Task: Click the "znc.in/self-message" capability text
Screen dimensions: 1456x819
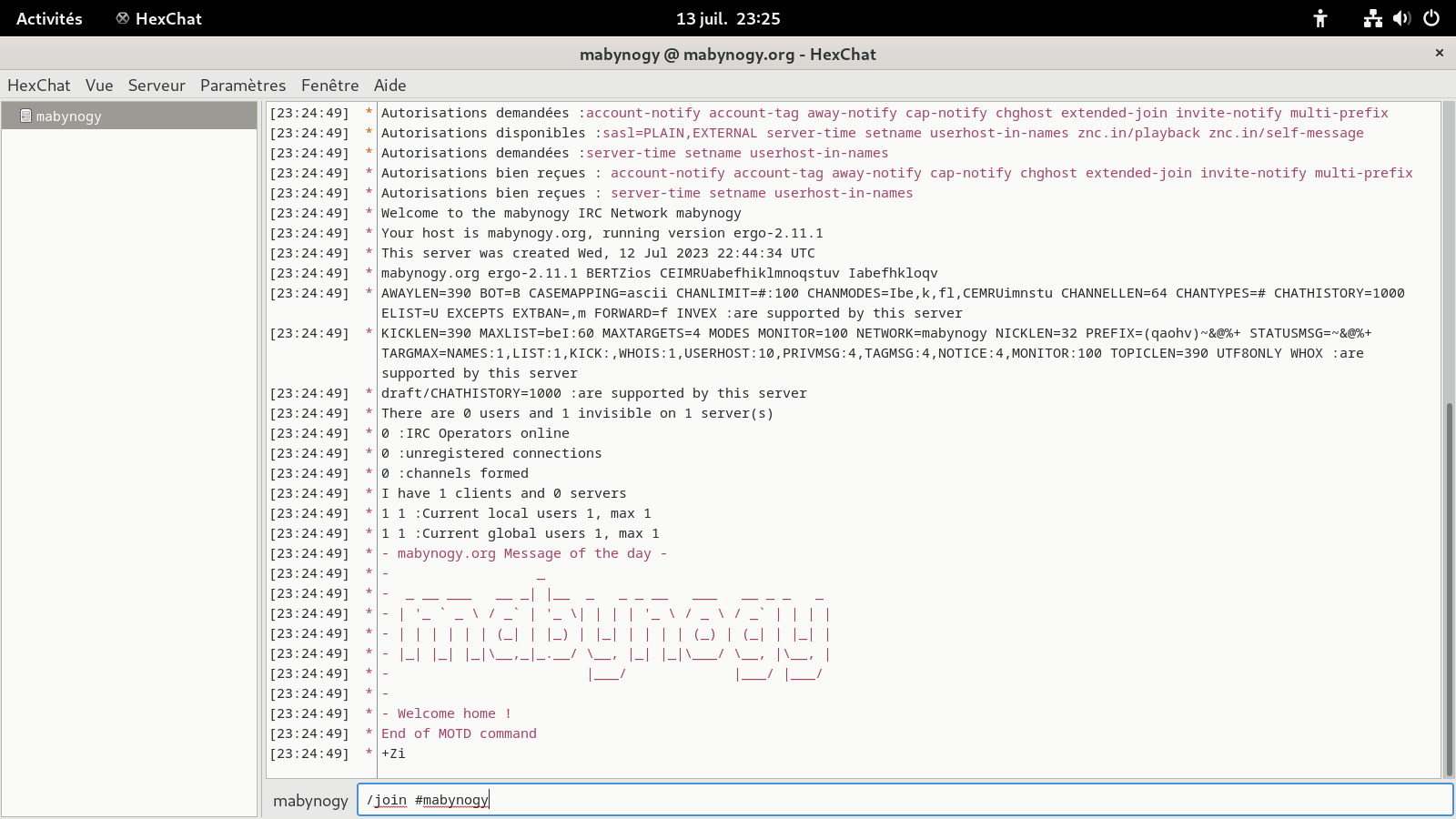Action: pos(1286,133)
